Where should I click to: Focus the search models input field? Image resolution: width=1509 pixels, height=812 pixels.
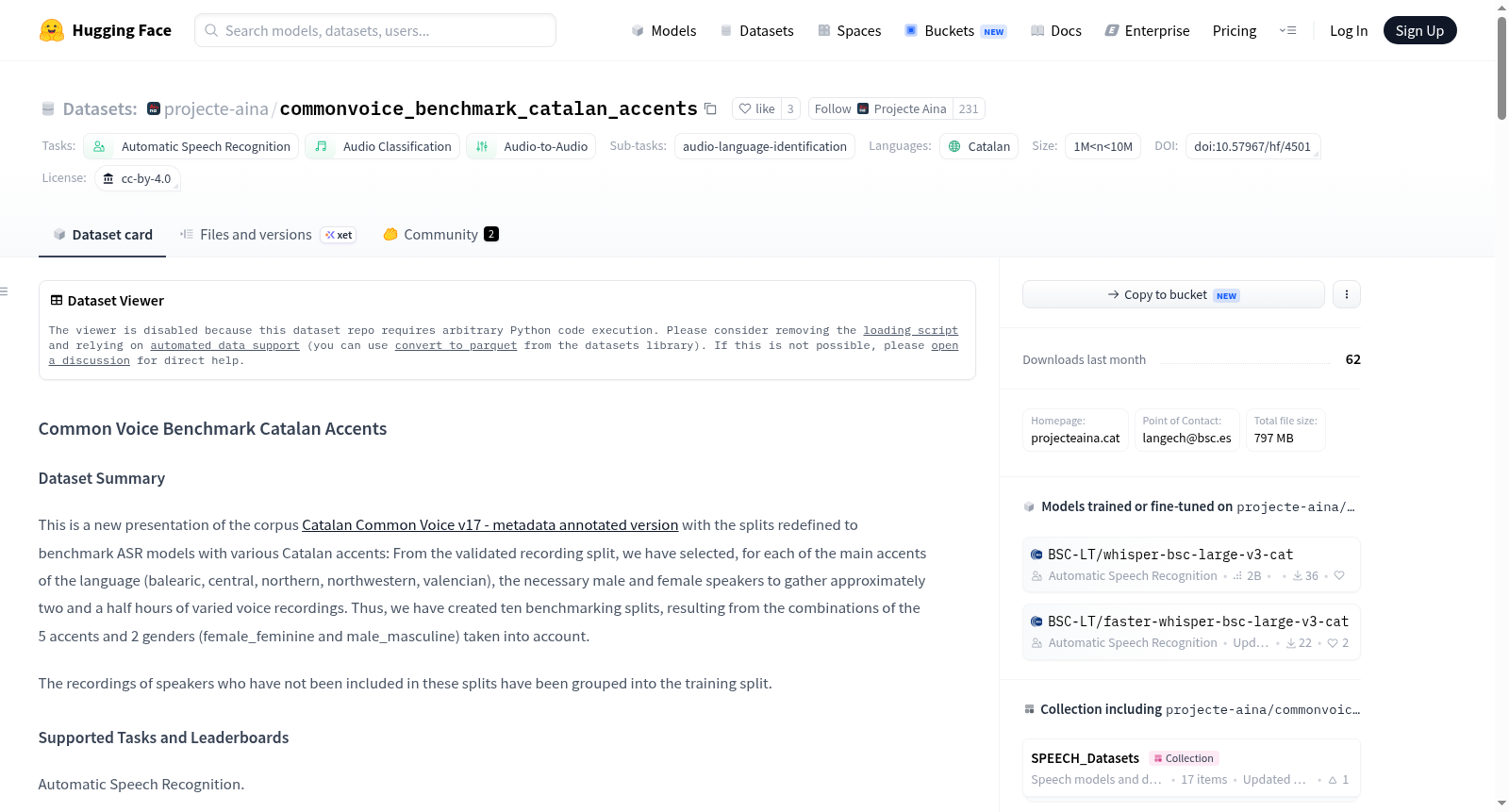pos(375,30)
